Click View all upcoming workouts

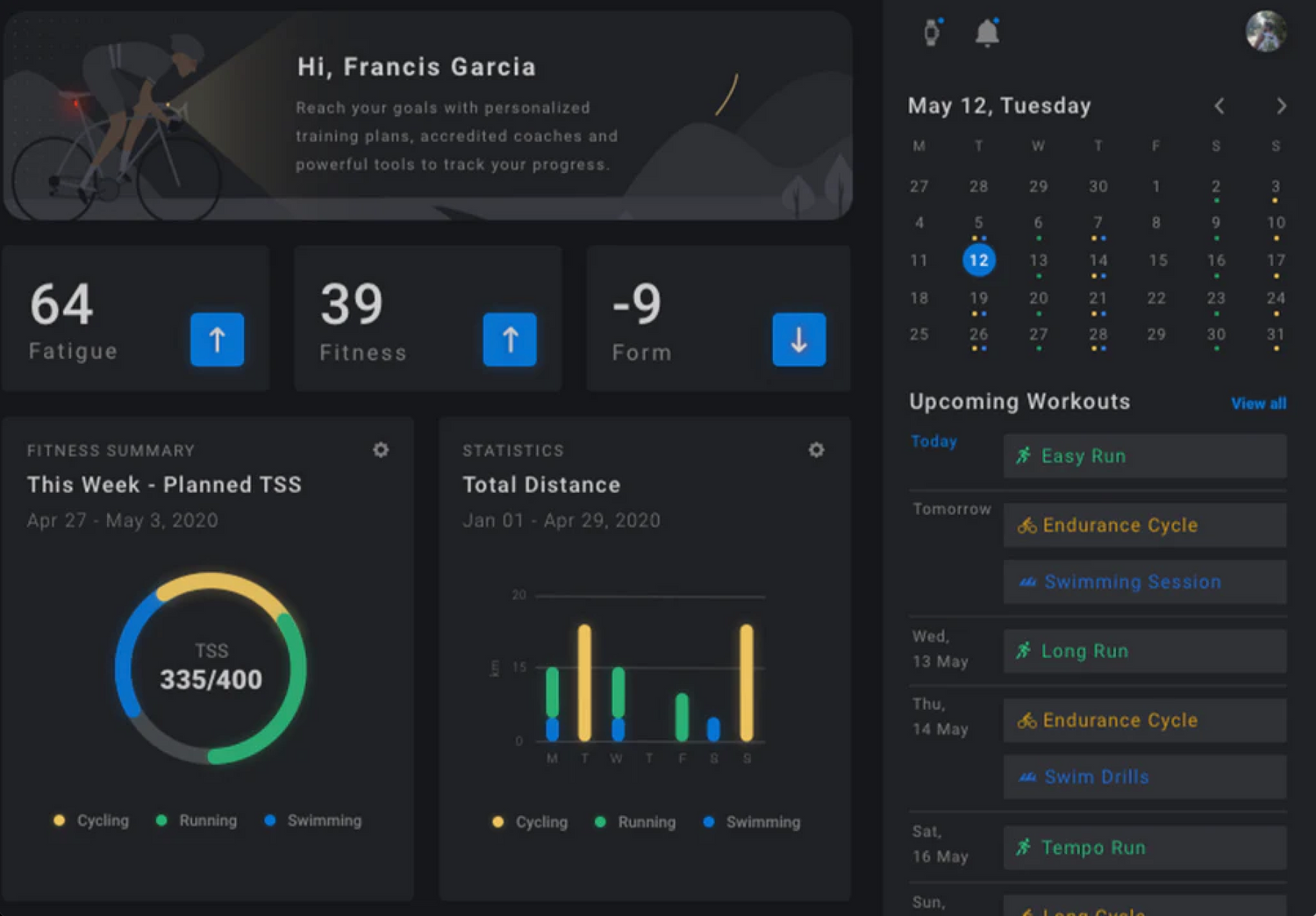(1258, 404)
